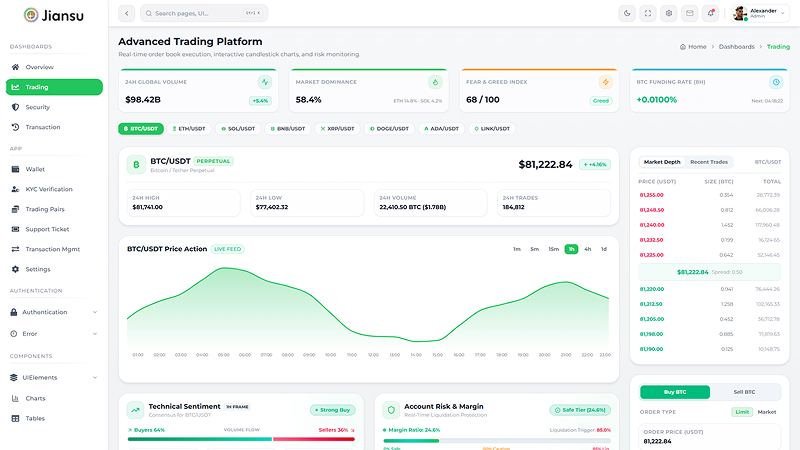Select the ADA/USDT pair chip
The image size is (800, 450).
tap(441, 129)
